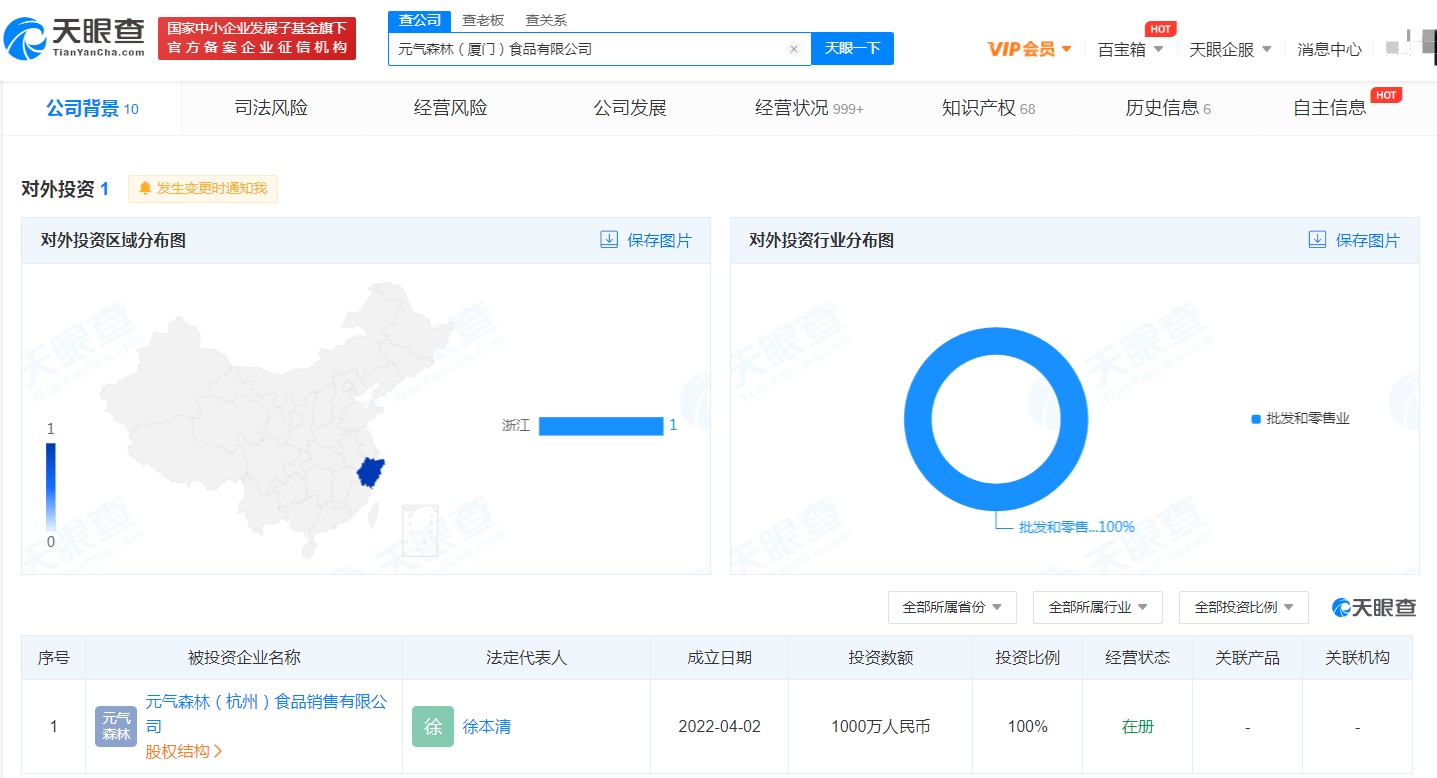This screenshot has width=1437, height=778.
Task: Click the 关联产品 column header
Action: pos(1247,658)
